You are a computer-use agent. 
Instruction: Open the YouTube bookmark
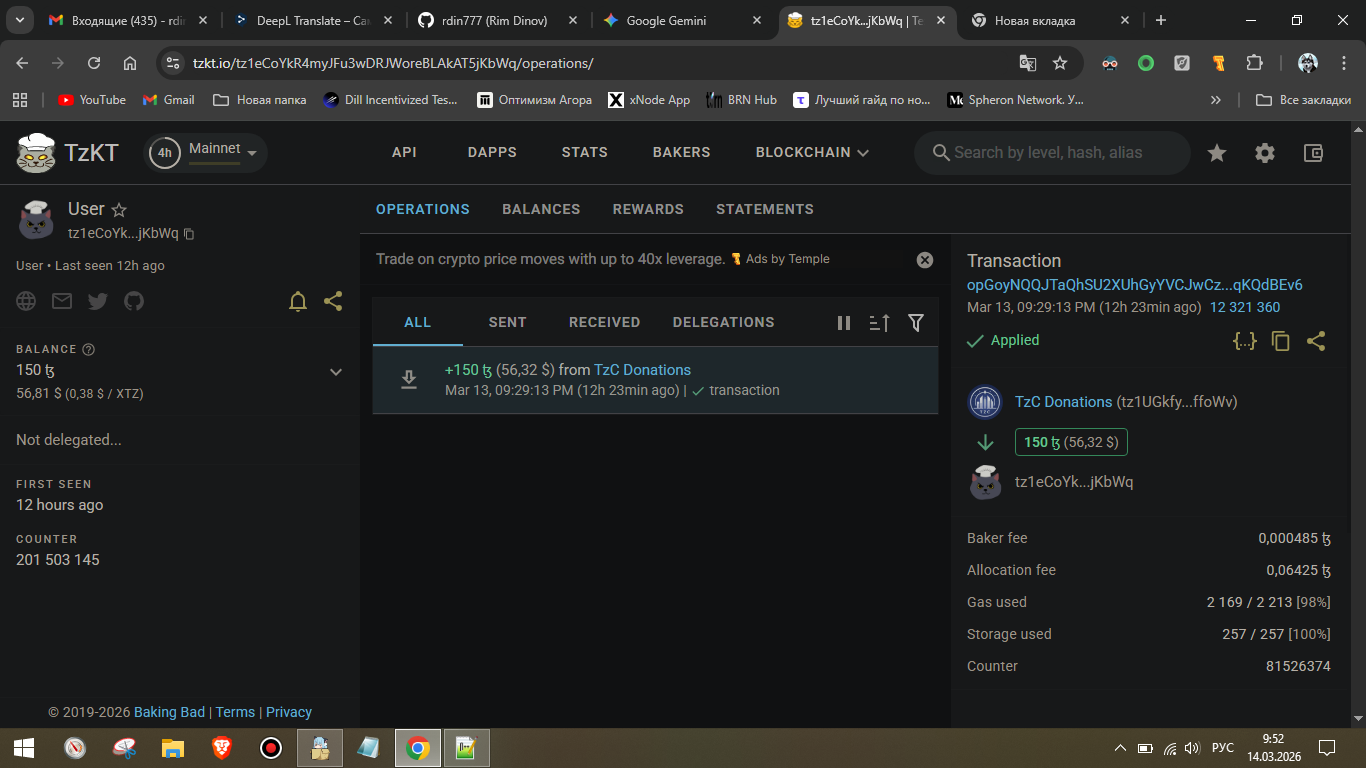[92, 100]
